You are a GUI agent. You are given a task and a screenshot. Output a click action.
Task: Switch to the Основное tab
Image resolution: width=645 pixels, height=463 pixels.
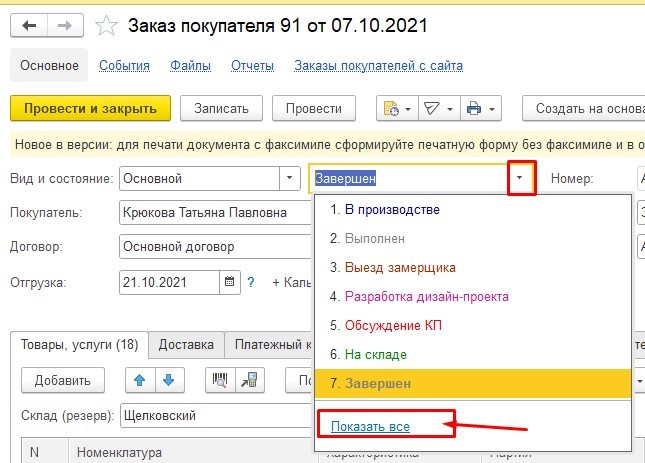tap(49, 65)
